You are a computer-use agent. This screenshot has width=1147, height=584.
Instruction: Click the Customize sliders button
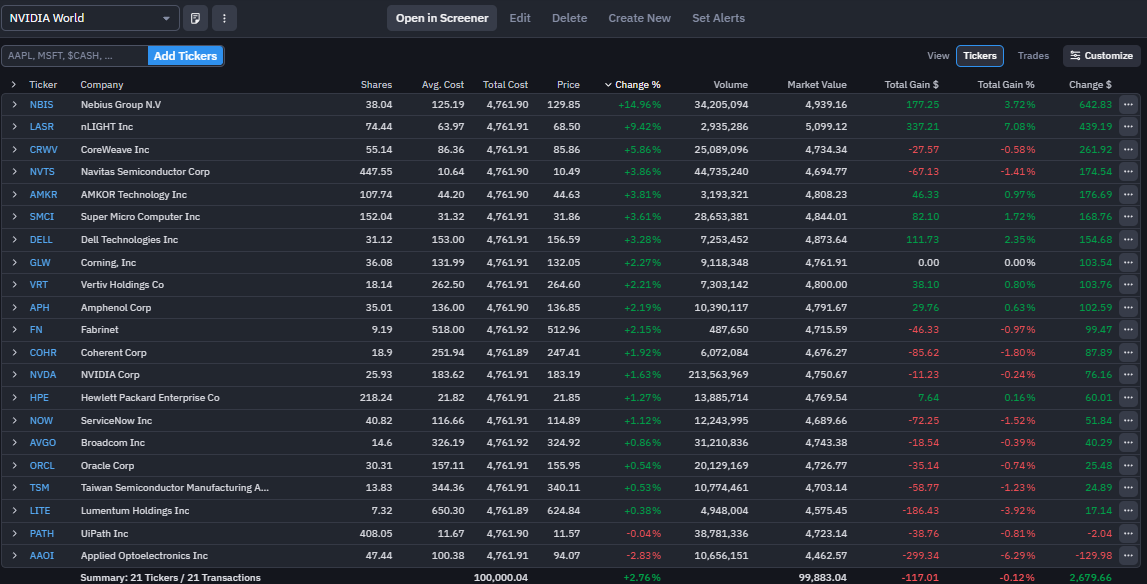coord(1100,56)
